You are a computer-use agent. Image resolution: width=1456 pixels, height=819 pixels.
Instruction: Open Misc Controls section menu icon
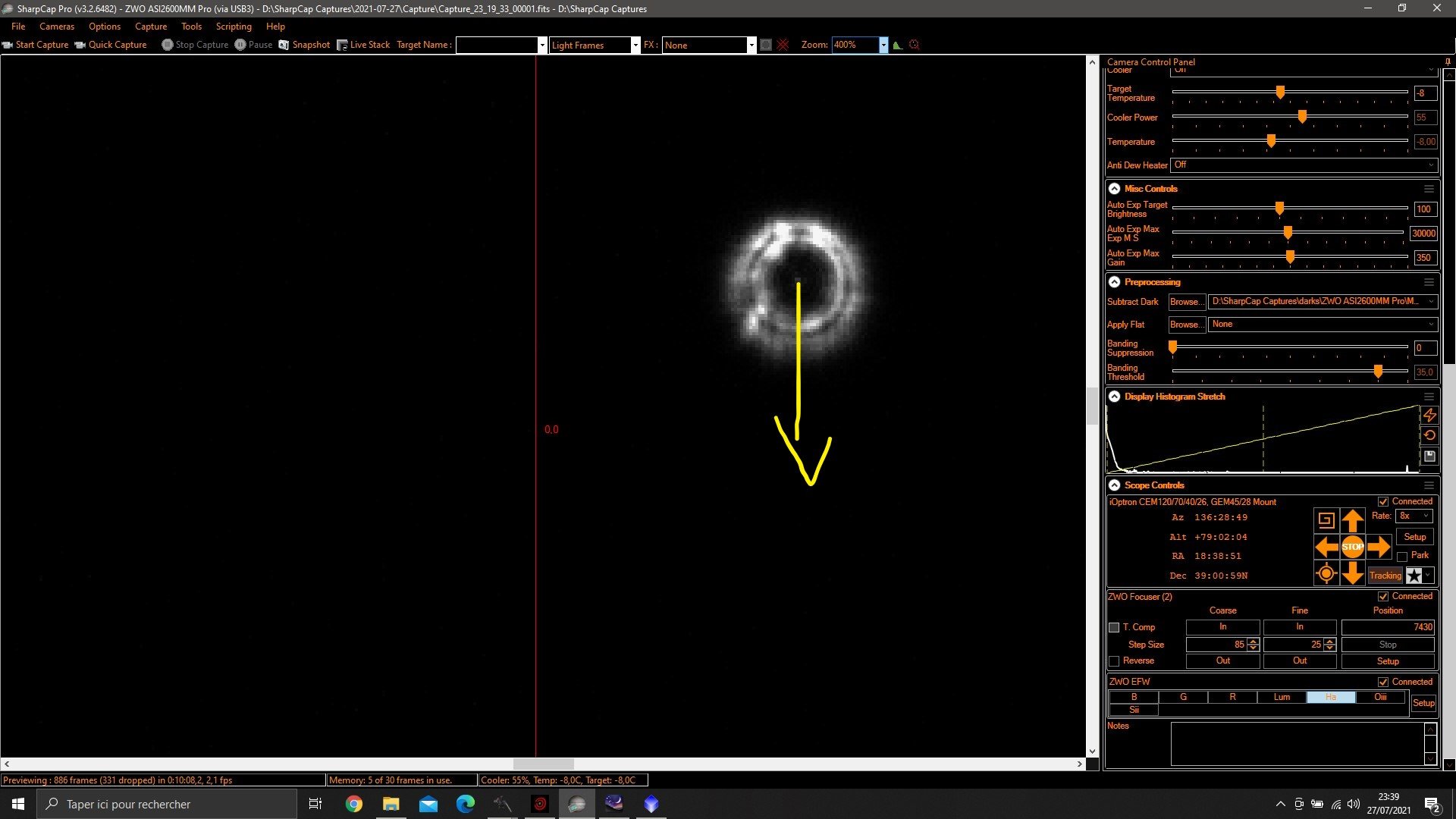click(x=1429, y=189)
